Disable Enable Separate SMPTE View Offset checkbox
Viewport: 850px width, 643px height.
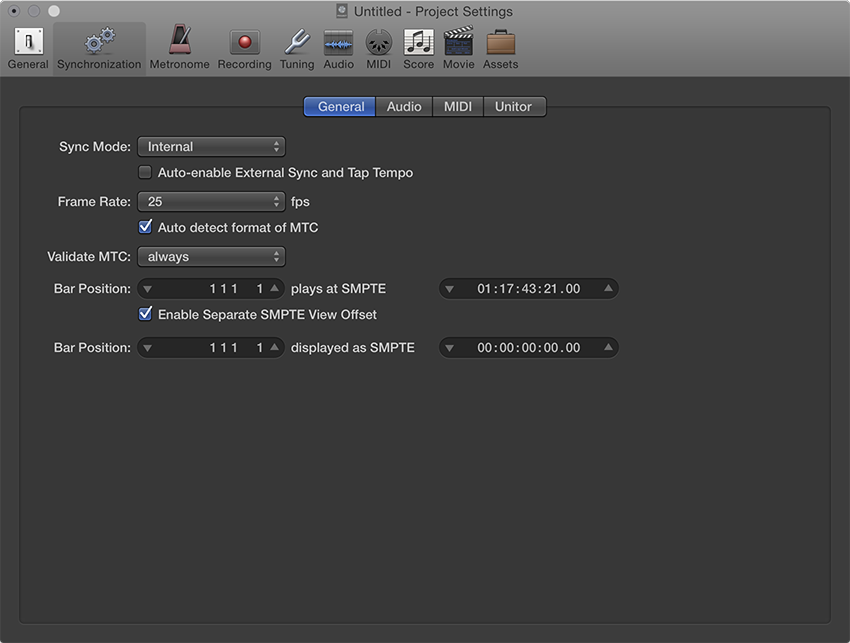pos(145,314)
